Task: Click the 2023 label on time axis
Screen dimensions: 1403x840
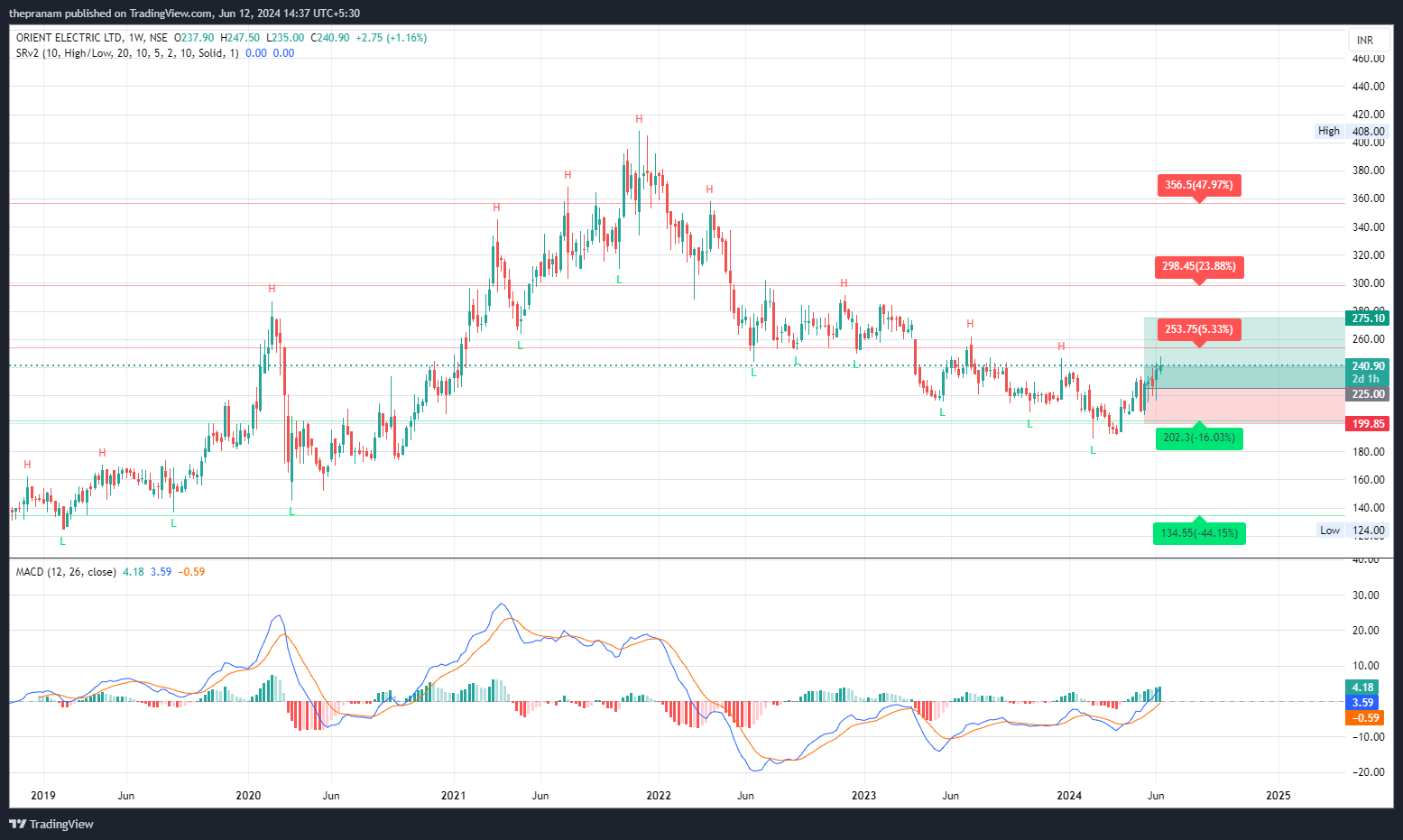Action: [863, 796]
